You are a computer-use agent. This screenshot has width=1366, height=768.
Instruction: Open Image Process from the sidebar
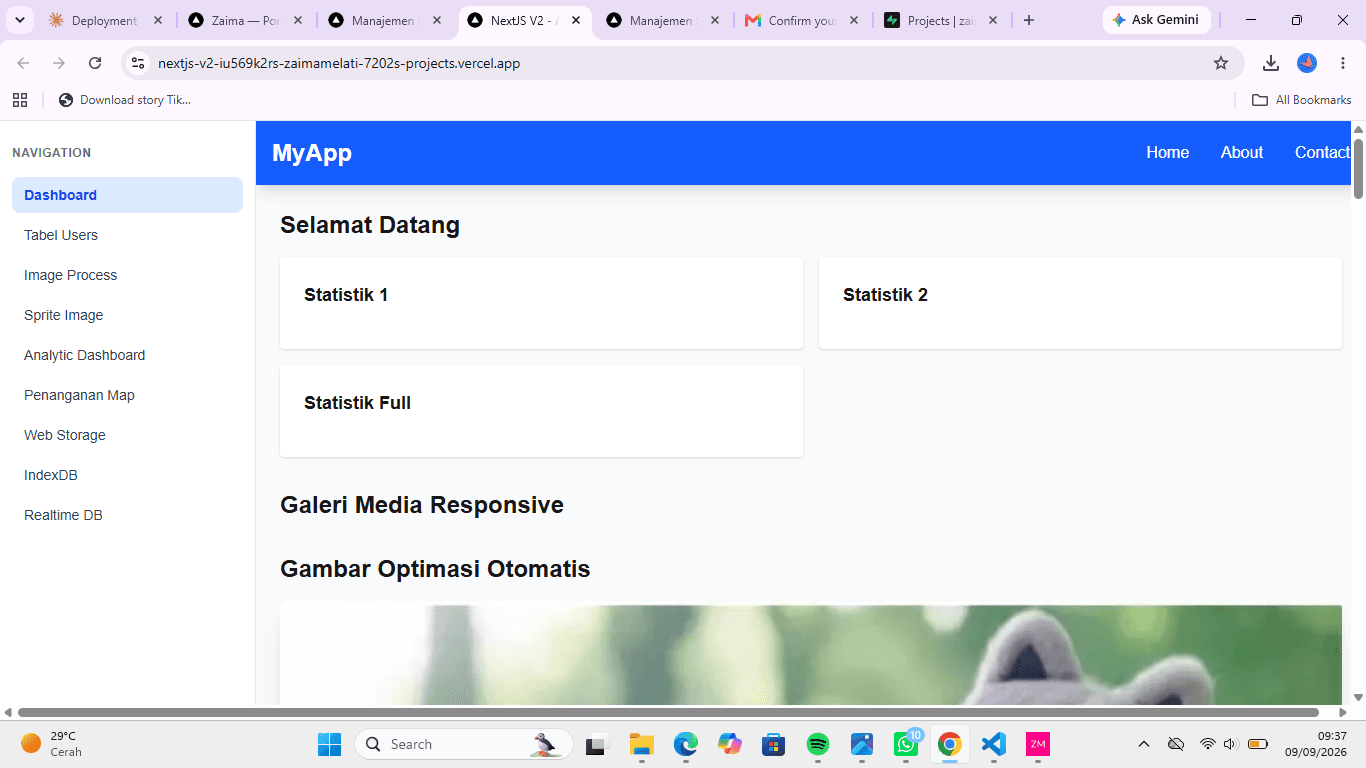pos(127,275)
